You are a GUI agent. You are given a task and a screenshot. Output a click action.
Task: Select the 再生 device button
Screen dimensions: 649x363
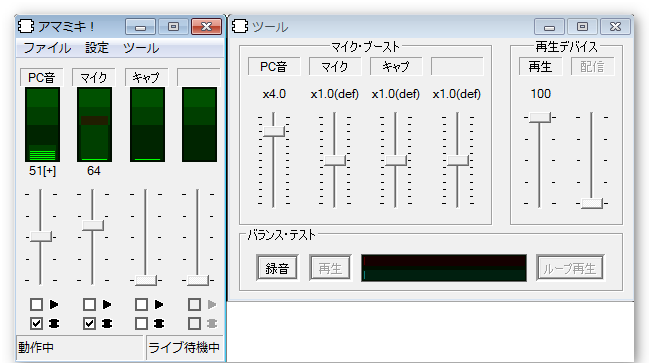[540, 66]
